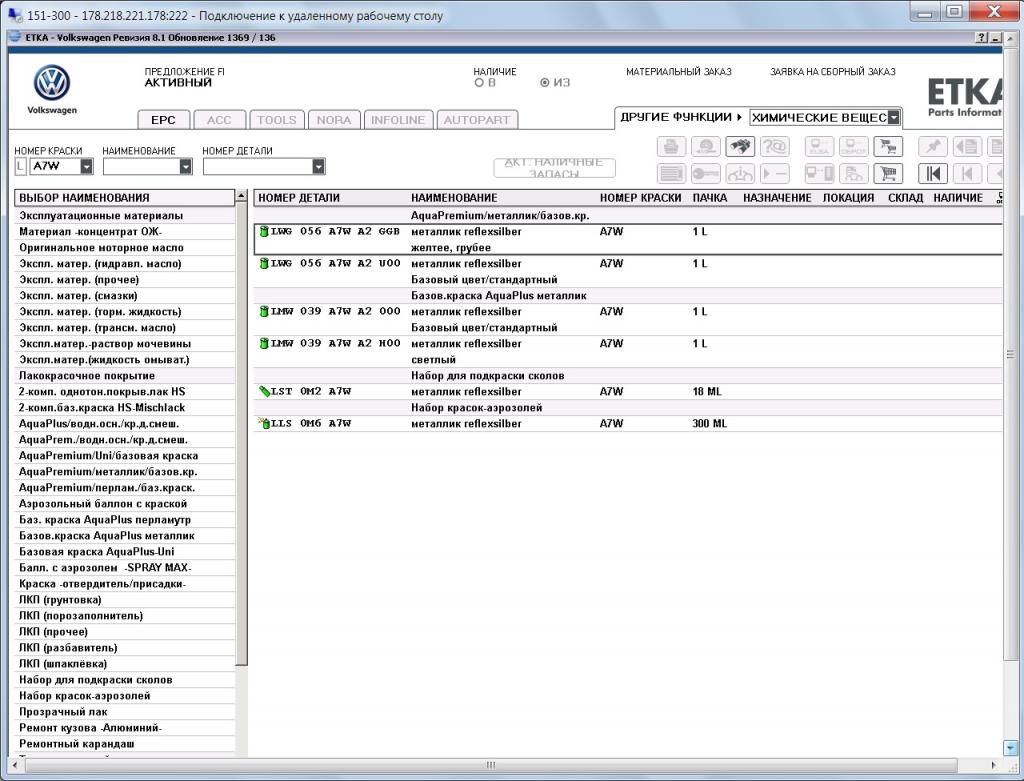Click the binoculars search icon
The width and height of the screenshot is (1024, 781).
pos(740,146)
